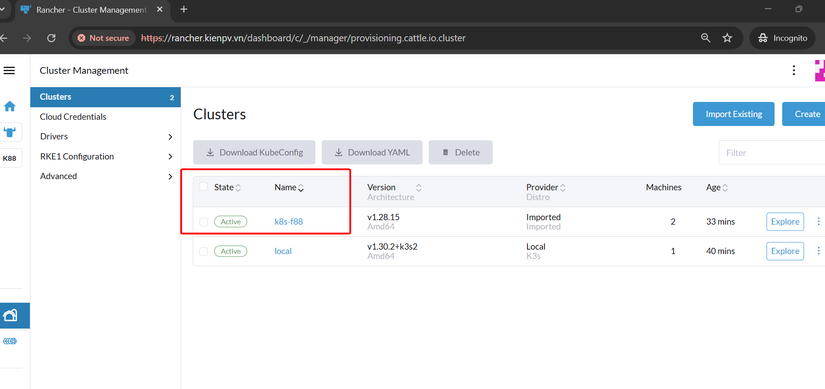Click the Delete button
Image resolution: width=825 pixels, height=389 pixels.
tap(460, 152)
